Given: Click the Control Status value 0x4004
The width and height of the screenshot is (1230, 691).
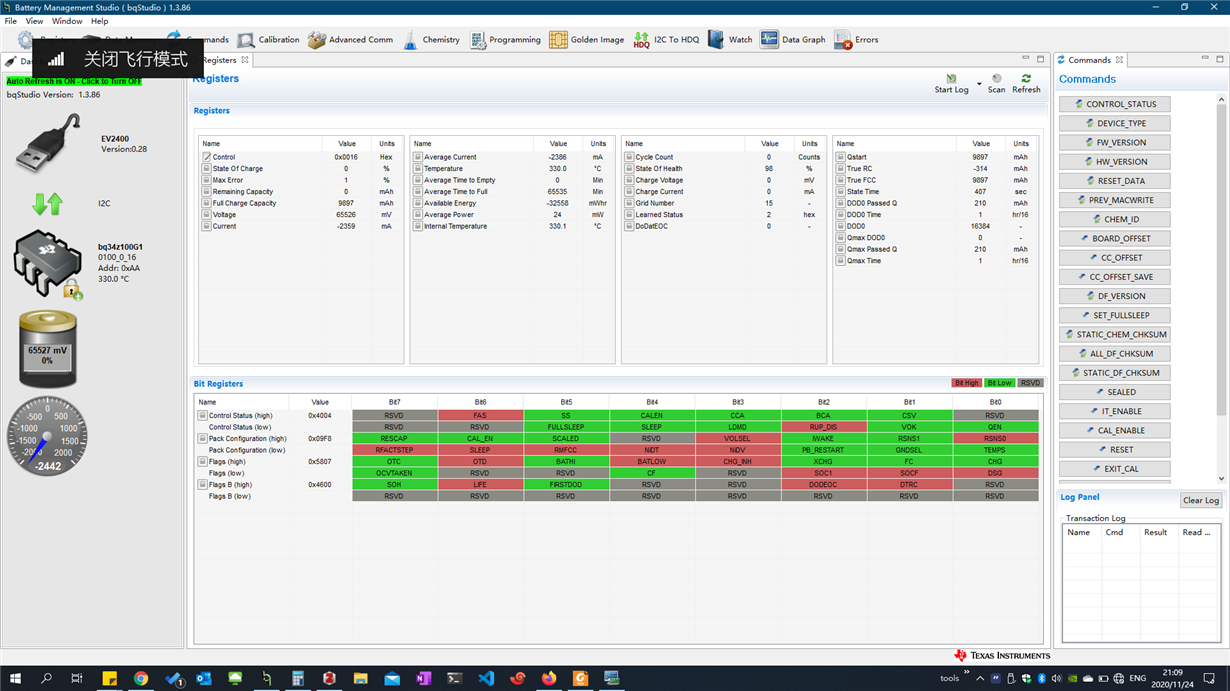Looking at the screenshot, I should (320, 415).
